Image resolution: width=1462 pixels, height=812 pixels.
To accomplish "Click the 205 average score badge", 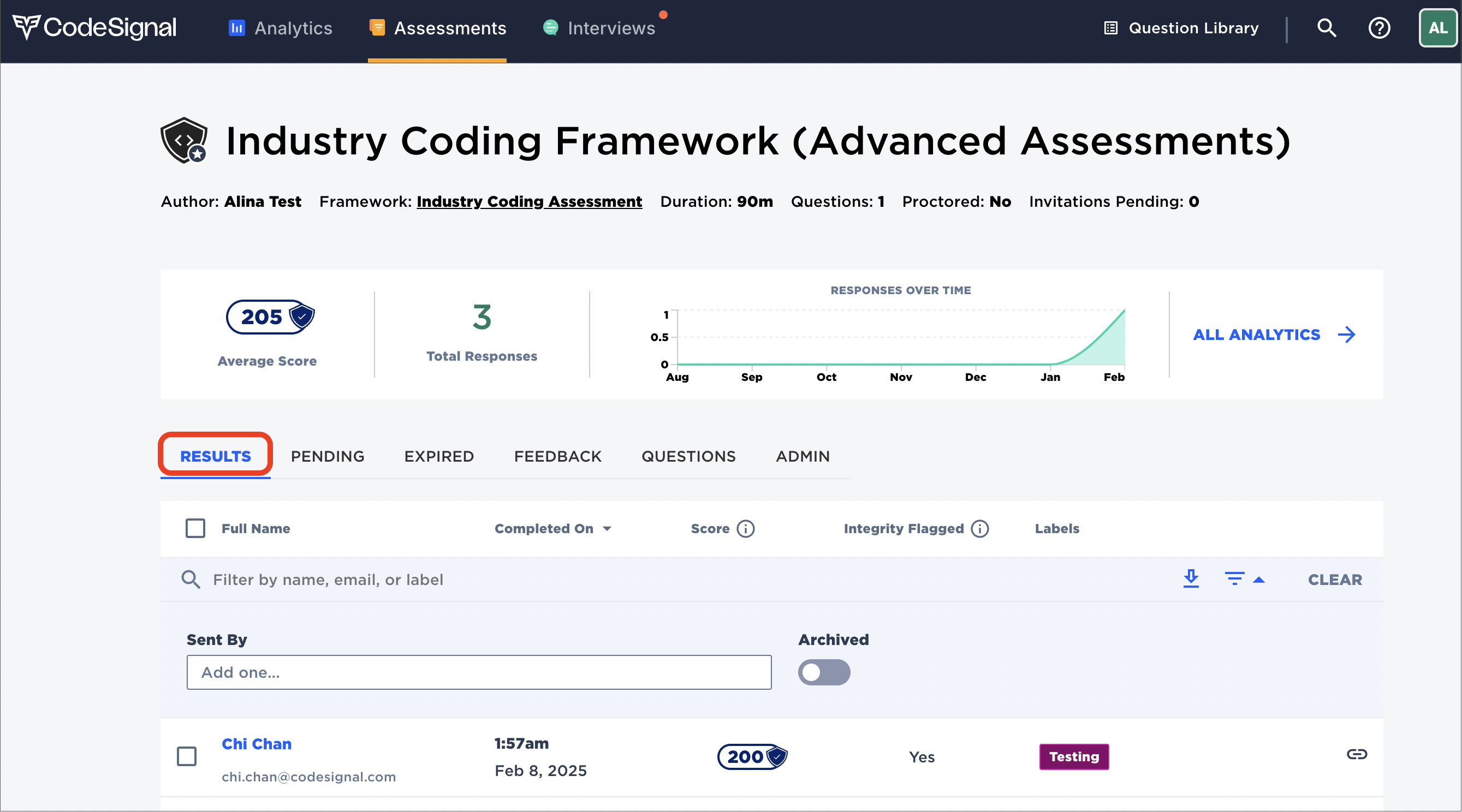I will pos(270,317).
